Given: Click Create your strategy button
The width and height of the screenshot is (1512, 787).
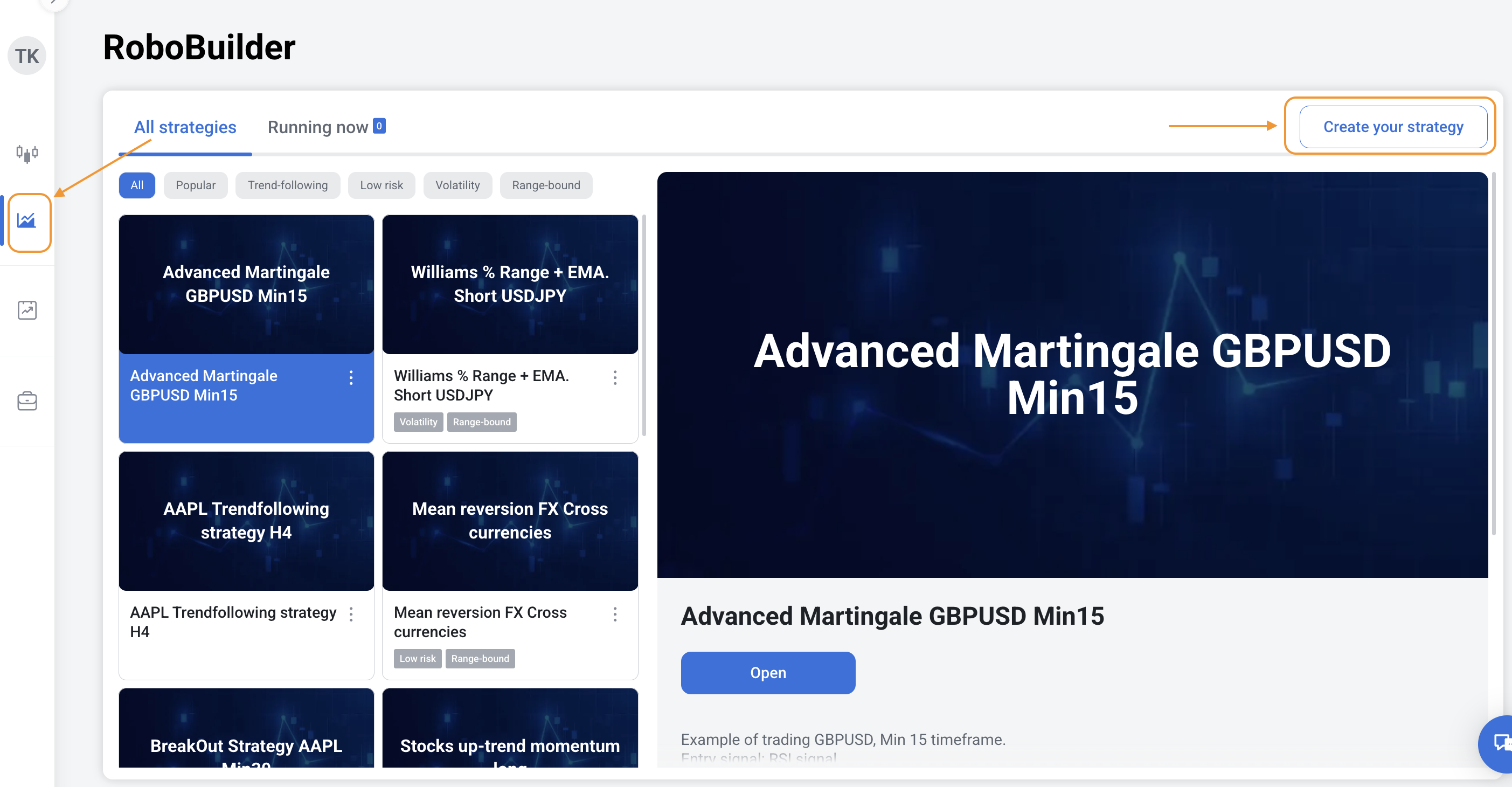Looking at the screenshot, I should 1393,127.
